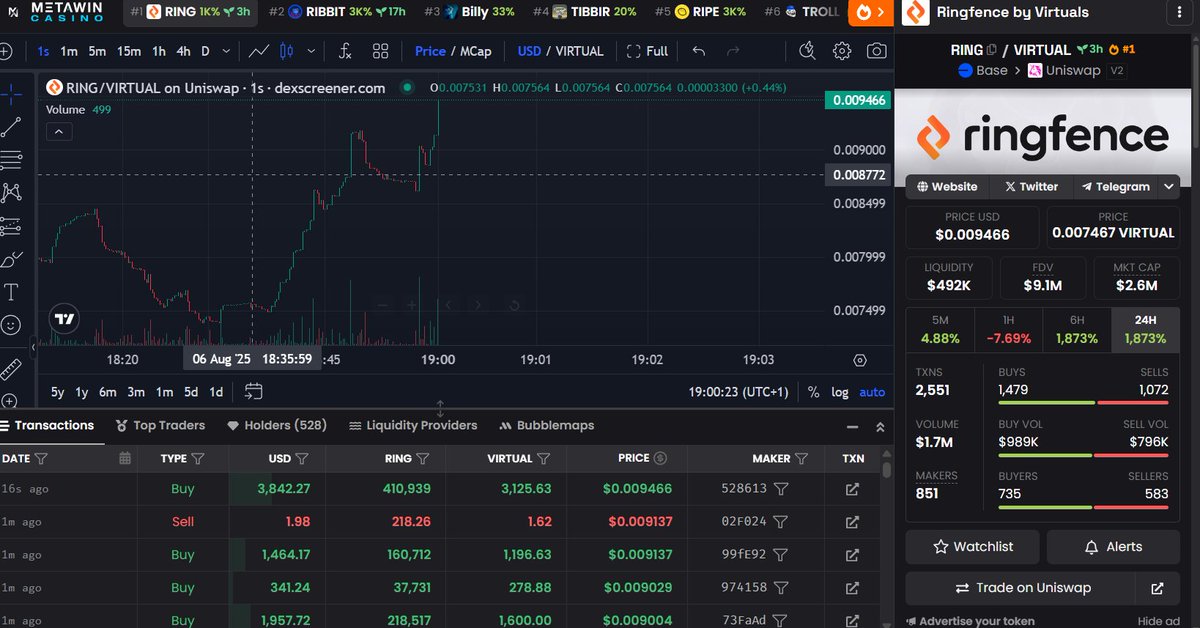Add RING to Watchlist
Viewport: 1200px width, 628px height.
(x=973, y=547)
